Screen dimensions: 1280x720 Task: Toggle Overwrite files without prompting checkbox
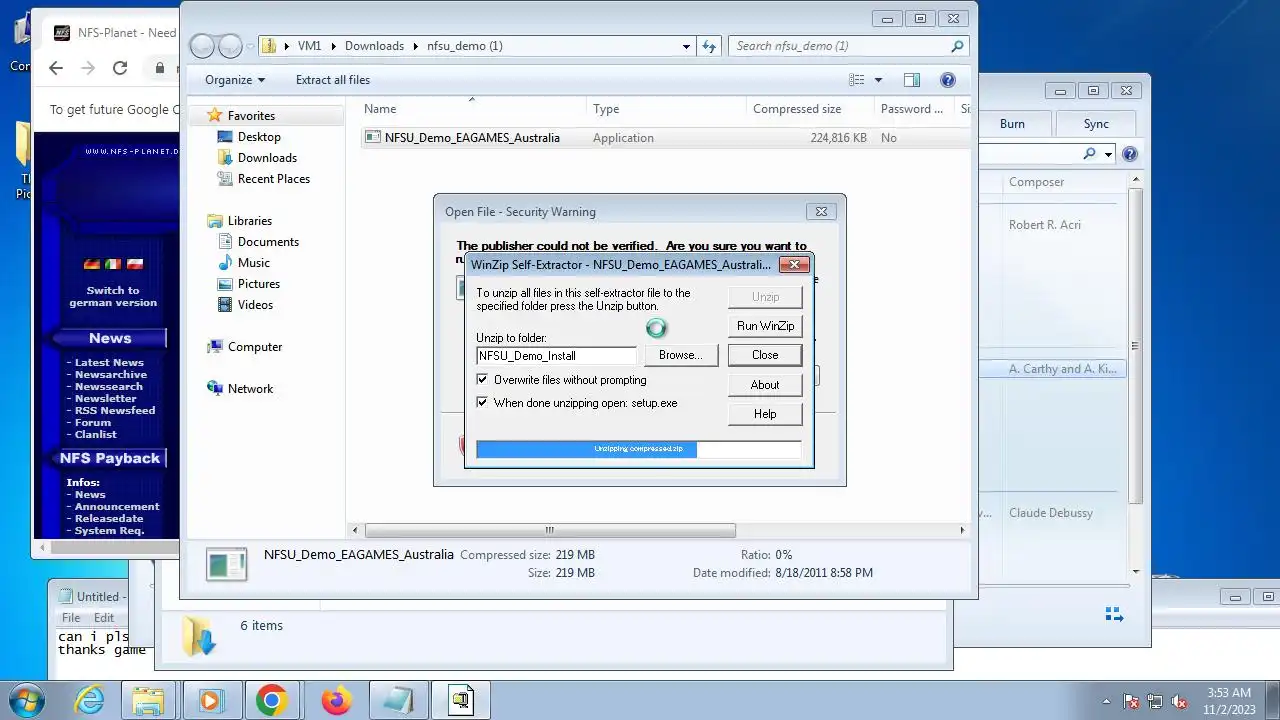pos(482,380)
